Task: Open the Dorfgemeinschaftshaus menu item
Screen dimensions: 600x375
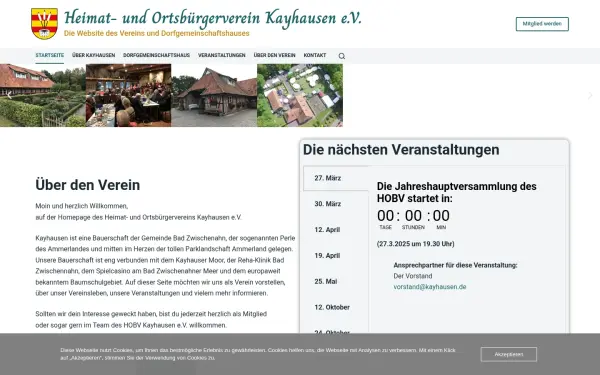Action: click(157, 55)
